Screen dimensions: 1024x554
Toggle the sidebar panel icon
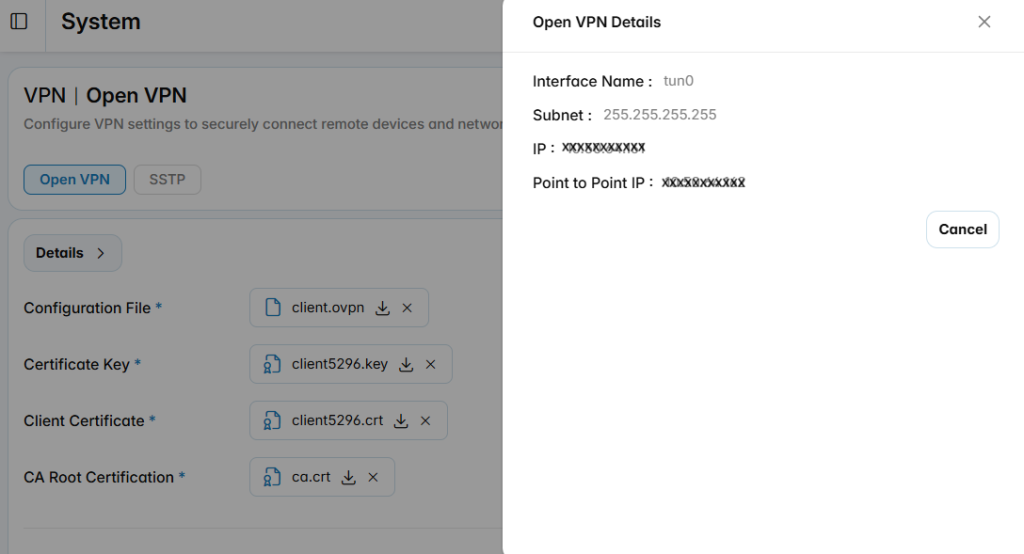click(x=19, y=22)
